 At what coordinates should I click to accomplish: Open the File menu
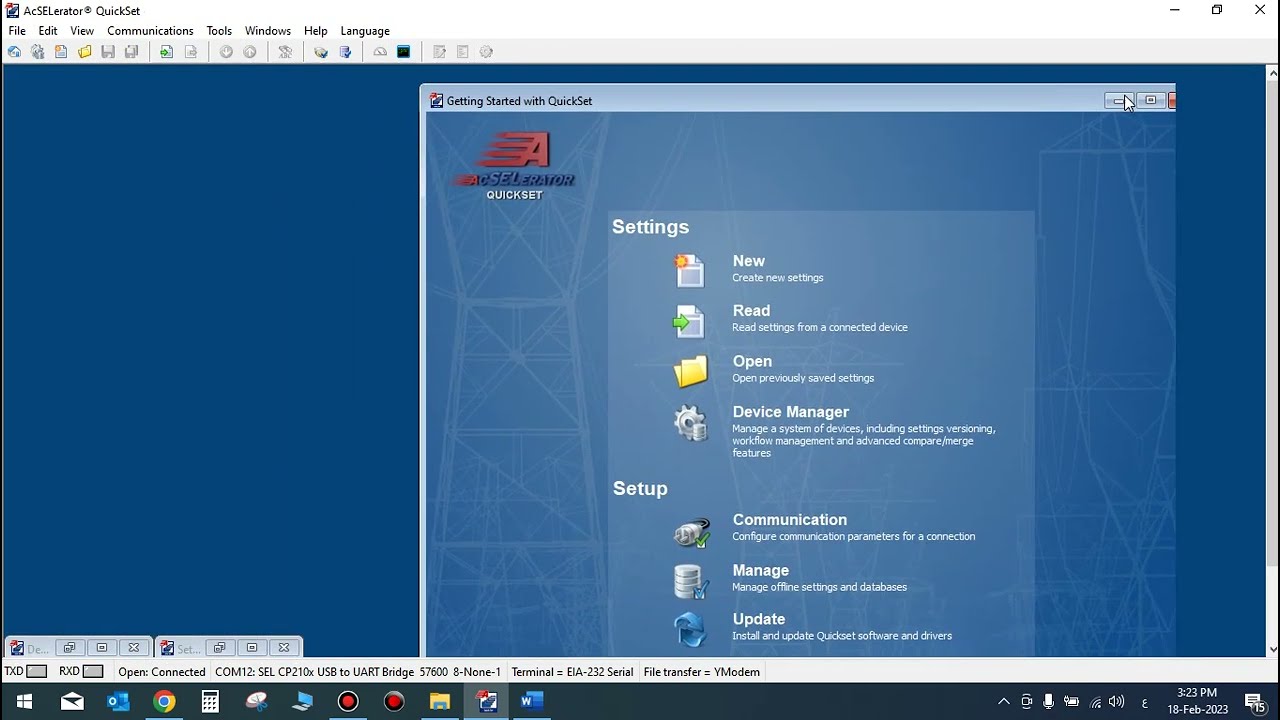(17, 31)
